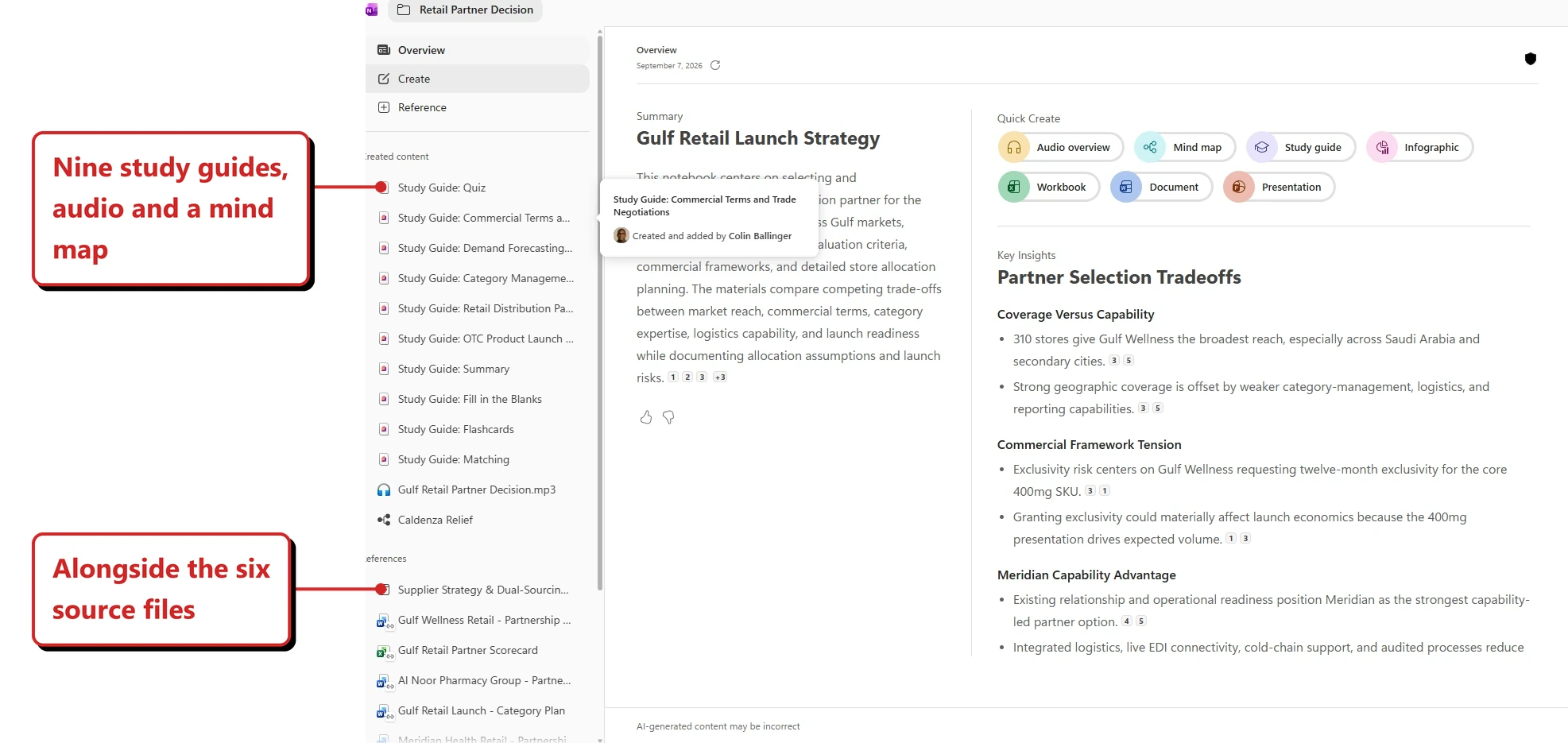The width and height of the screenshot is (1568, 743).
Task: Open Study Guide: Demand Forecasting item
Action: pyautogui.click(x=477, y=248)
